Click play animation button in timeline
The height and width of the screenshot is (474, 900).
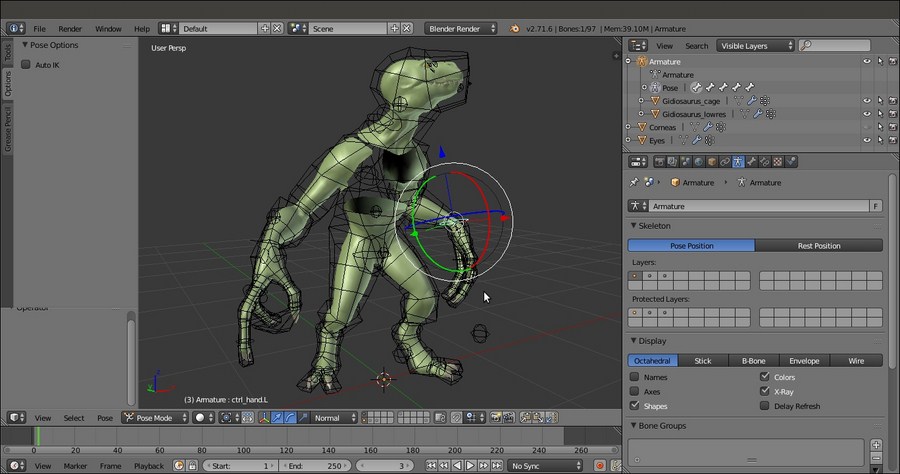tap(470, 466)
